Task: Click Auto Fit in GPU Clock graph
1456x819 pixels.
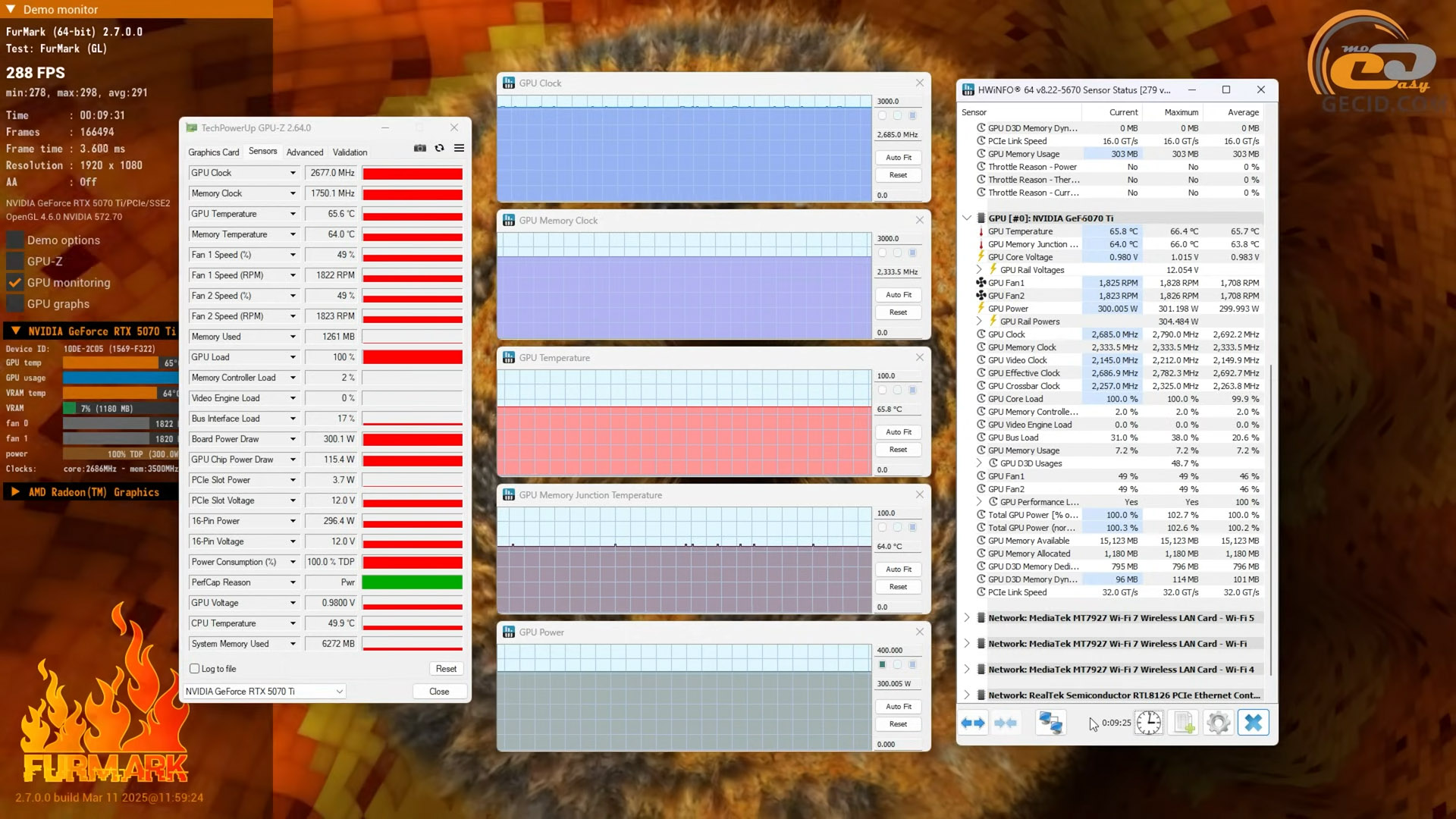Action: [x=899, y=158]
